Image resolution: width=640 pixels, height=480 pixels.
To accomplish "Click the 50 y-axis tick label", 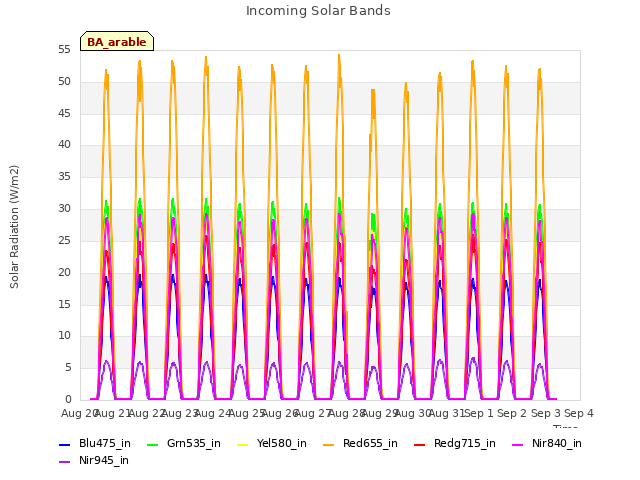I will (x=64, y=82).
